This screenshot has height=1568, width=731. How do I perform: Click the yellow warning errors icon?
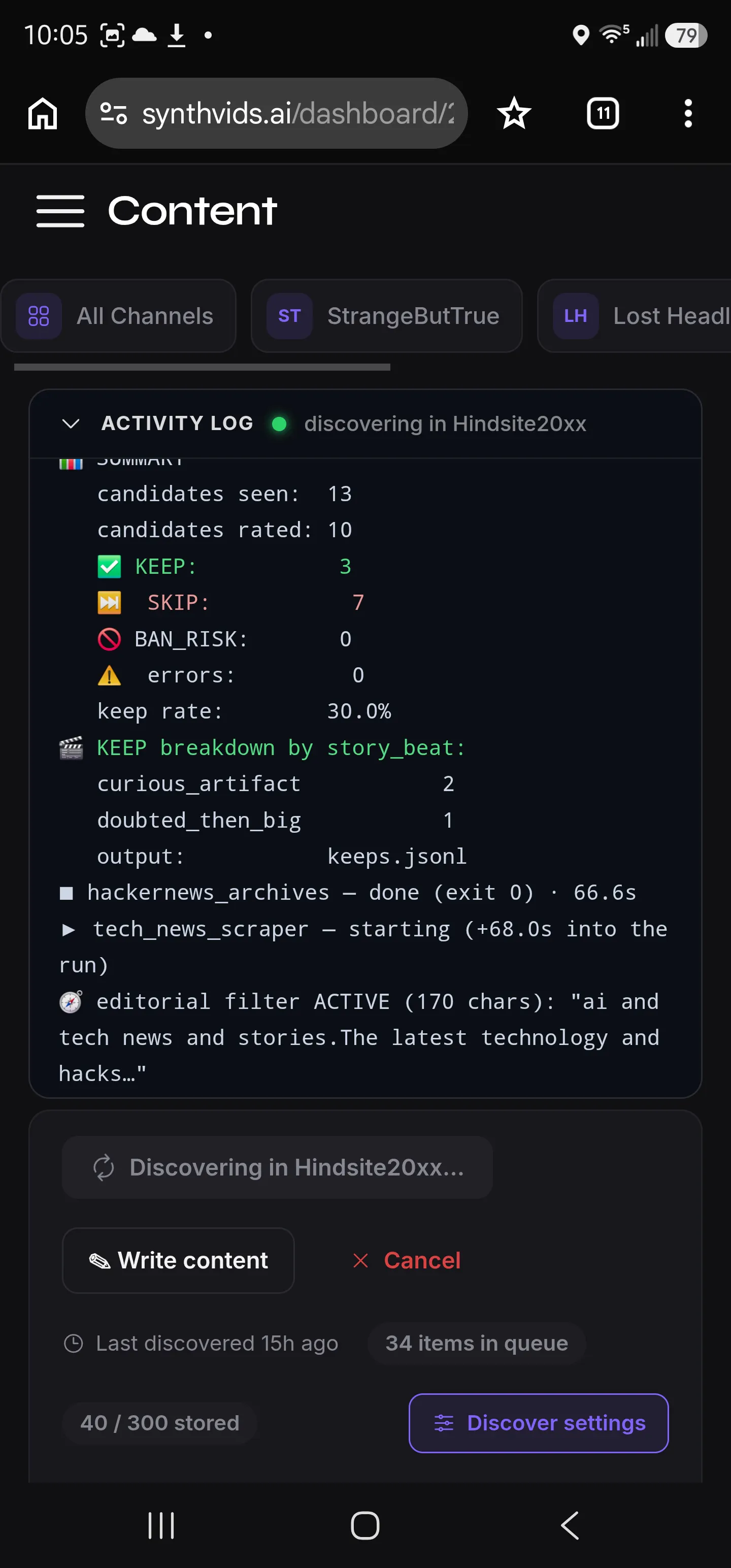click(x=109, y=675)
